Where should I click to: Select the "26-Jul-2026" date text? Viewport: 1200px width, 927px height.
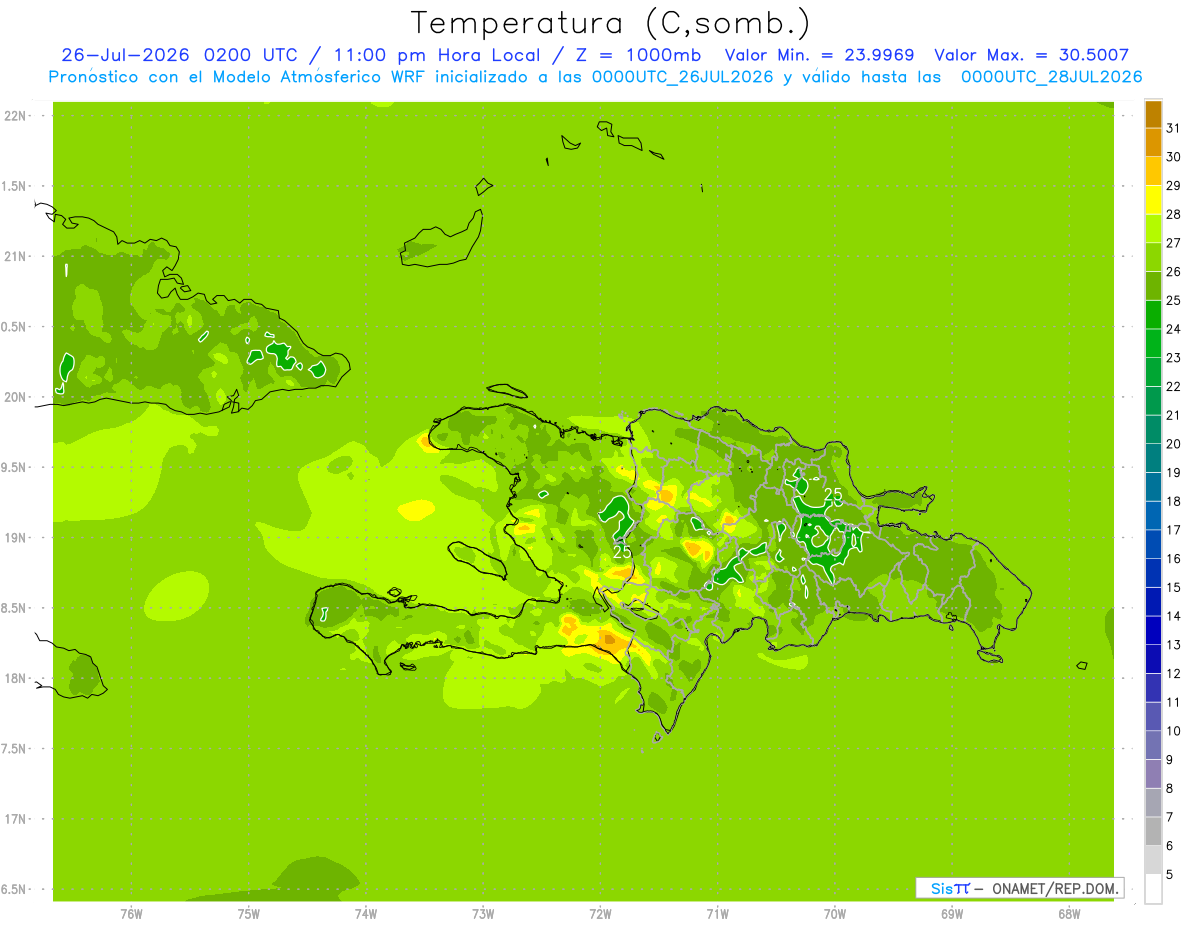125,55
